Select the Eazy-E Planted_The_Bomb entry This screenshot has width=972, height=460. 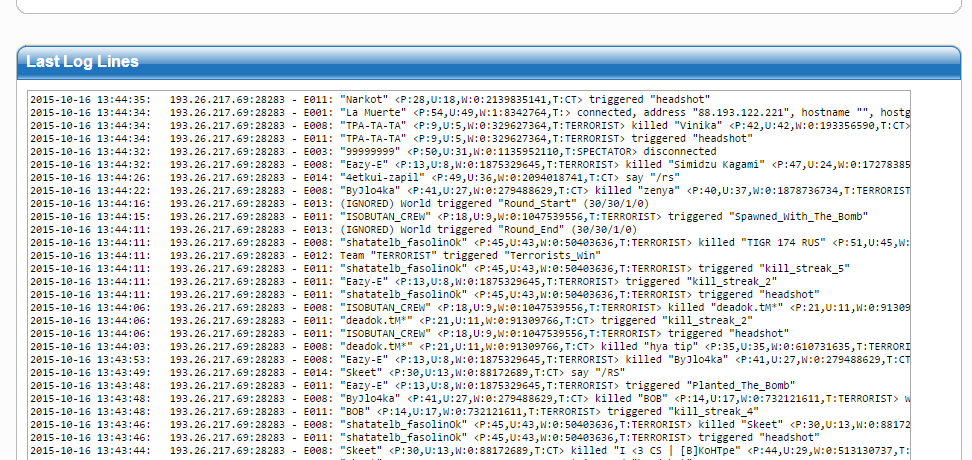(x=412, y=386)
